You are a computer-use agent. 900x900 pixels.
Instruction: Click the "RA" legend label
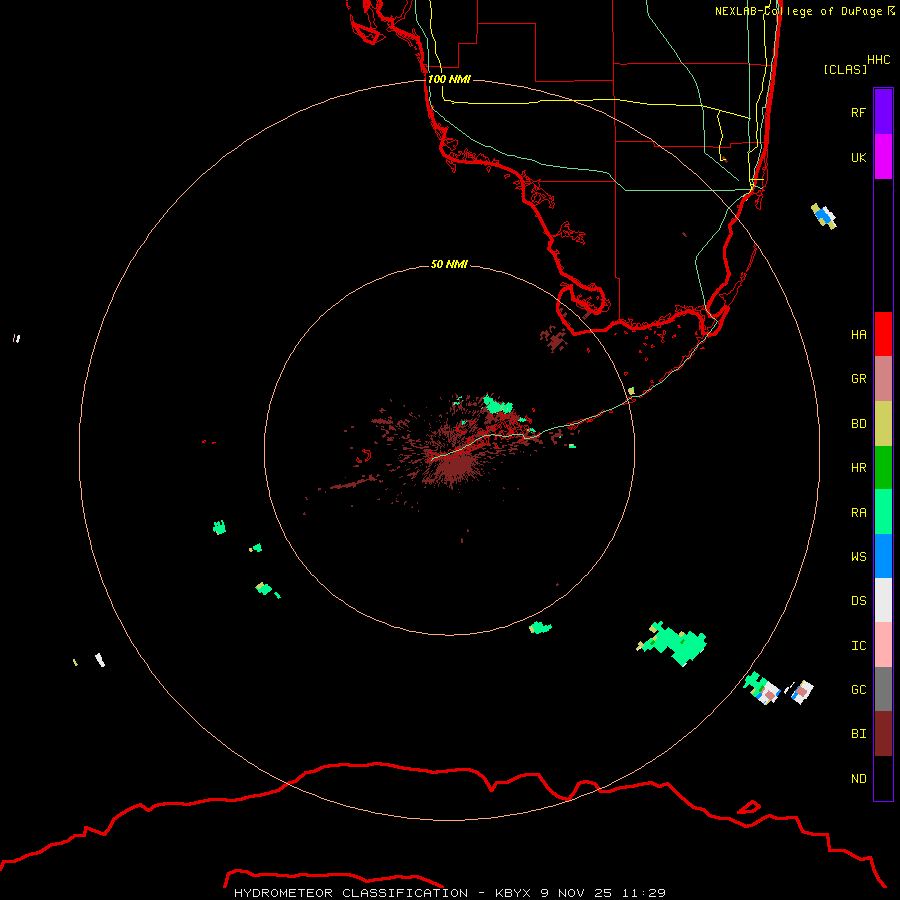coord(858,513)
